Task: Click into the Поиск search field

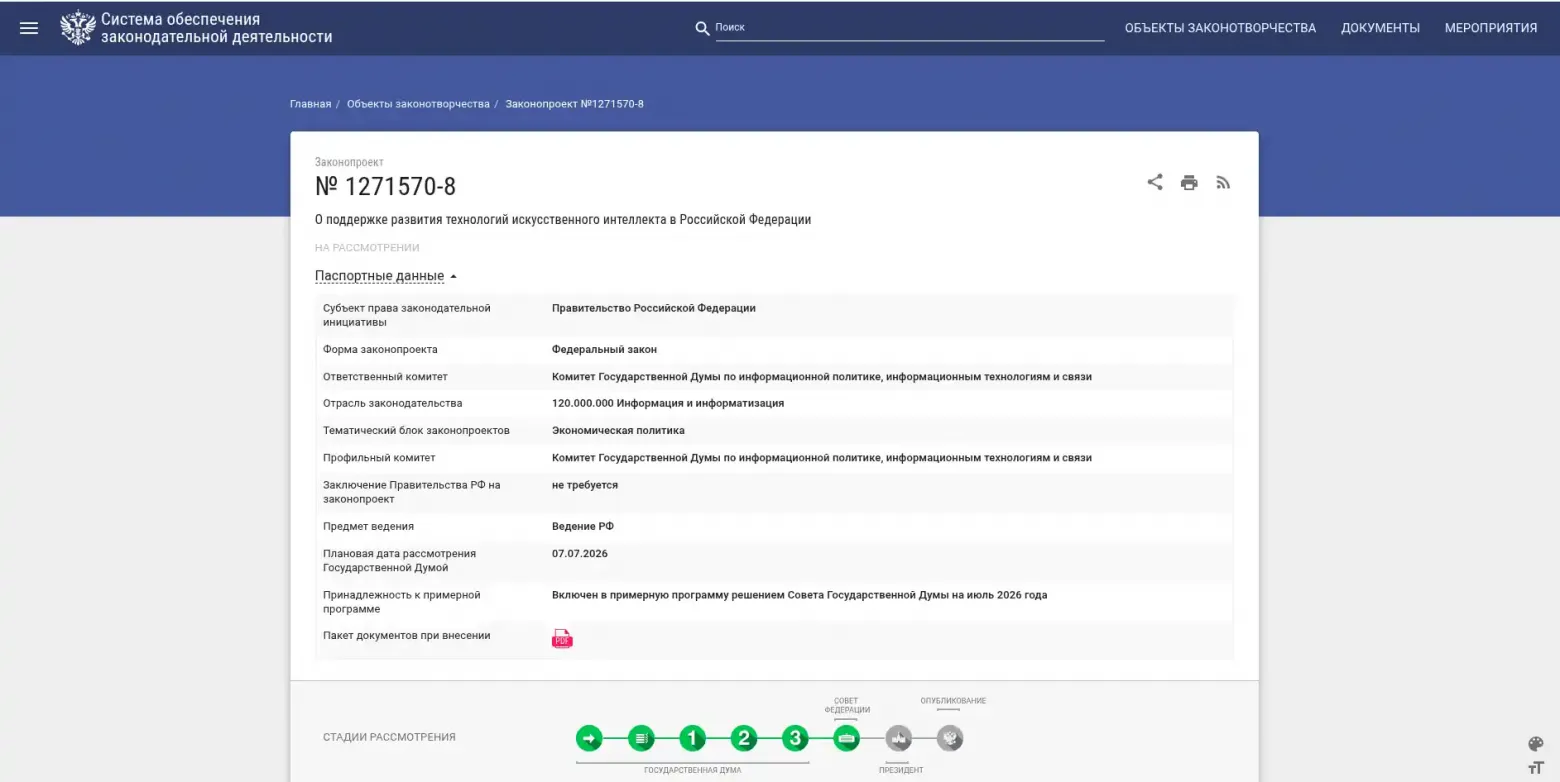Action: point(910,28)
